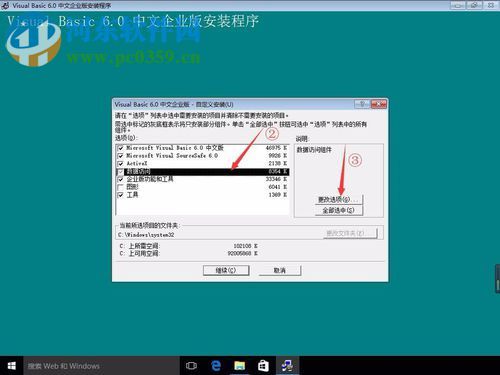Open the Store icon on the taskbar
This screenshot has height=375, width=500.
coord(263,366)
